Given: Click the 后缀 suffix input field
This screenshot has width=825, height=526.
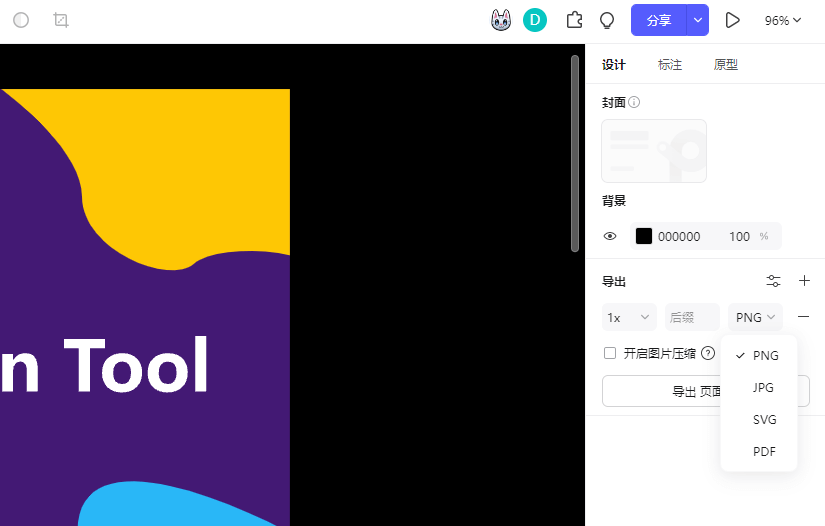Looking at the screenshot, I should 692,317.
